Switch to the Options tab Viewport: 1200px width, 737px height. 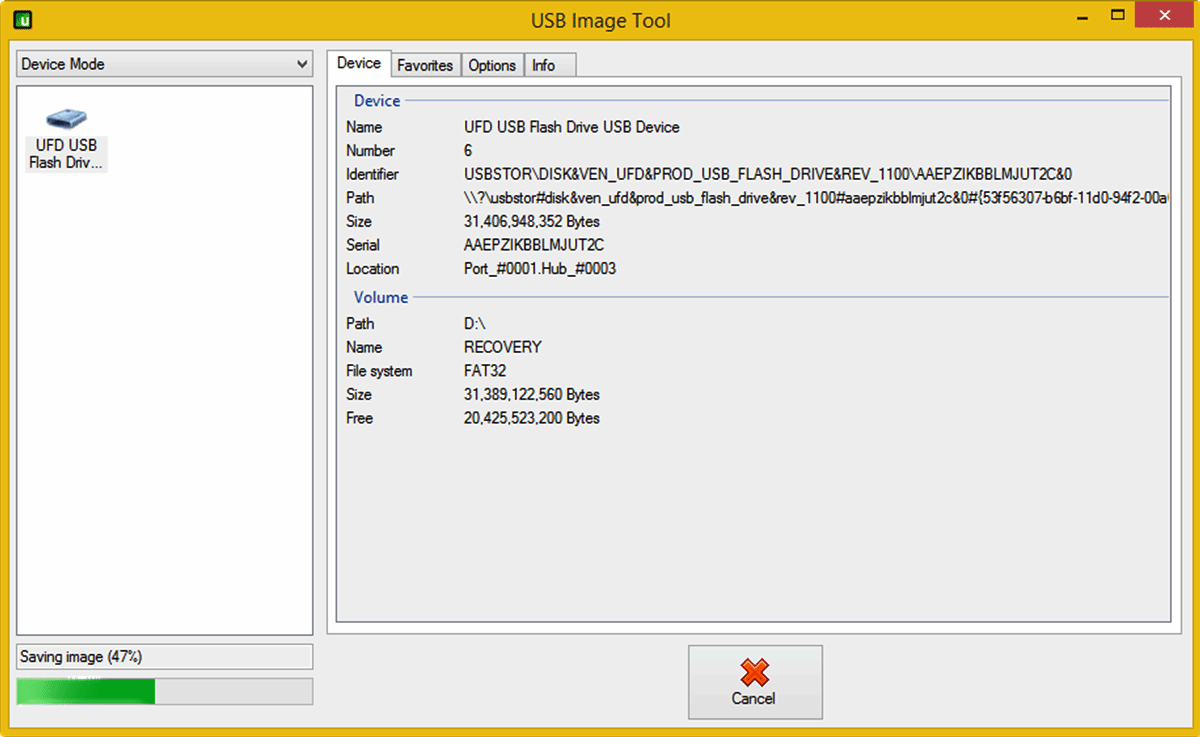[x=492, y=65]
